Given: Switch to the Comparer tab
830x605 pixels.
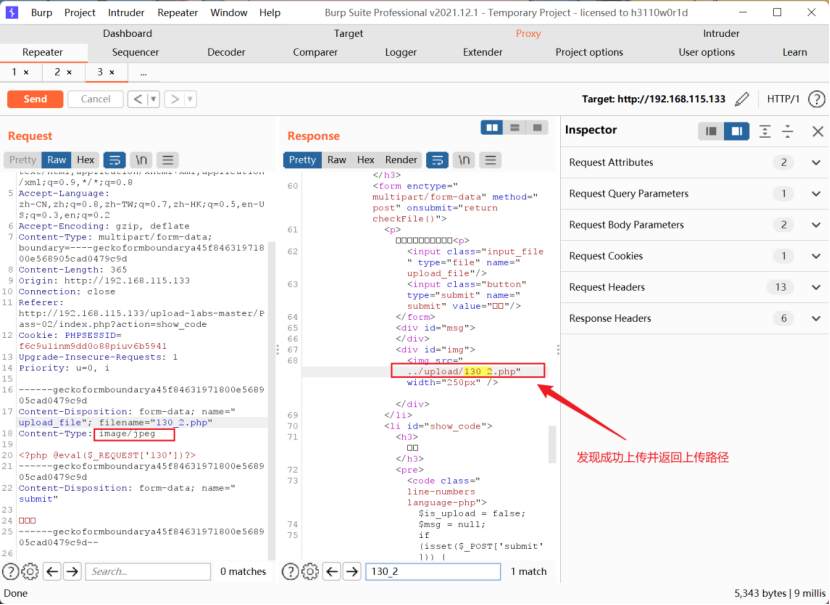Looking at the screenshot, I should click(315, 52).
